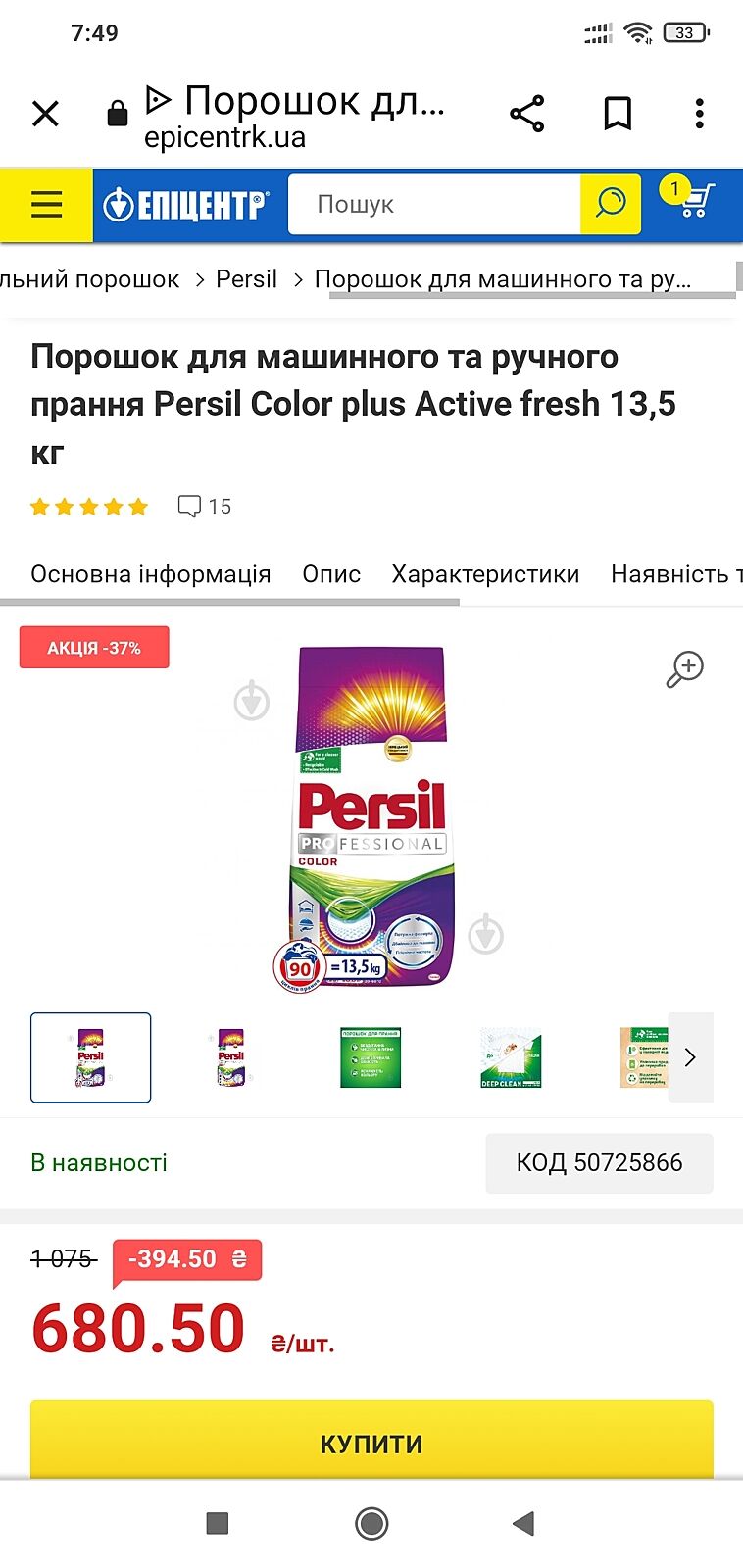743x1568 pixels.
Task: Copy product code КОД 50725866
Action: tap(599, 1163)
